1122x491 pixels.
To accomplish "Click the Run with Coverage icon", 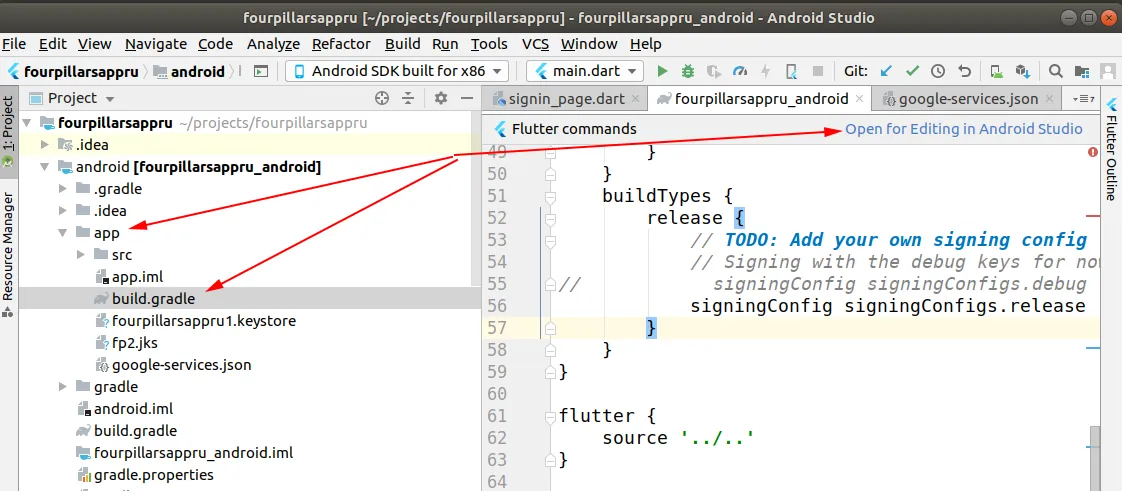I will tap(713, 71).
